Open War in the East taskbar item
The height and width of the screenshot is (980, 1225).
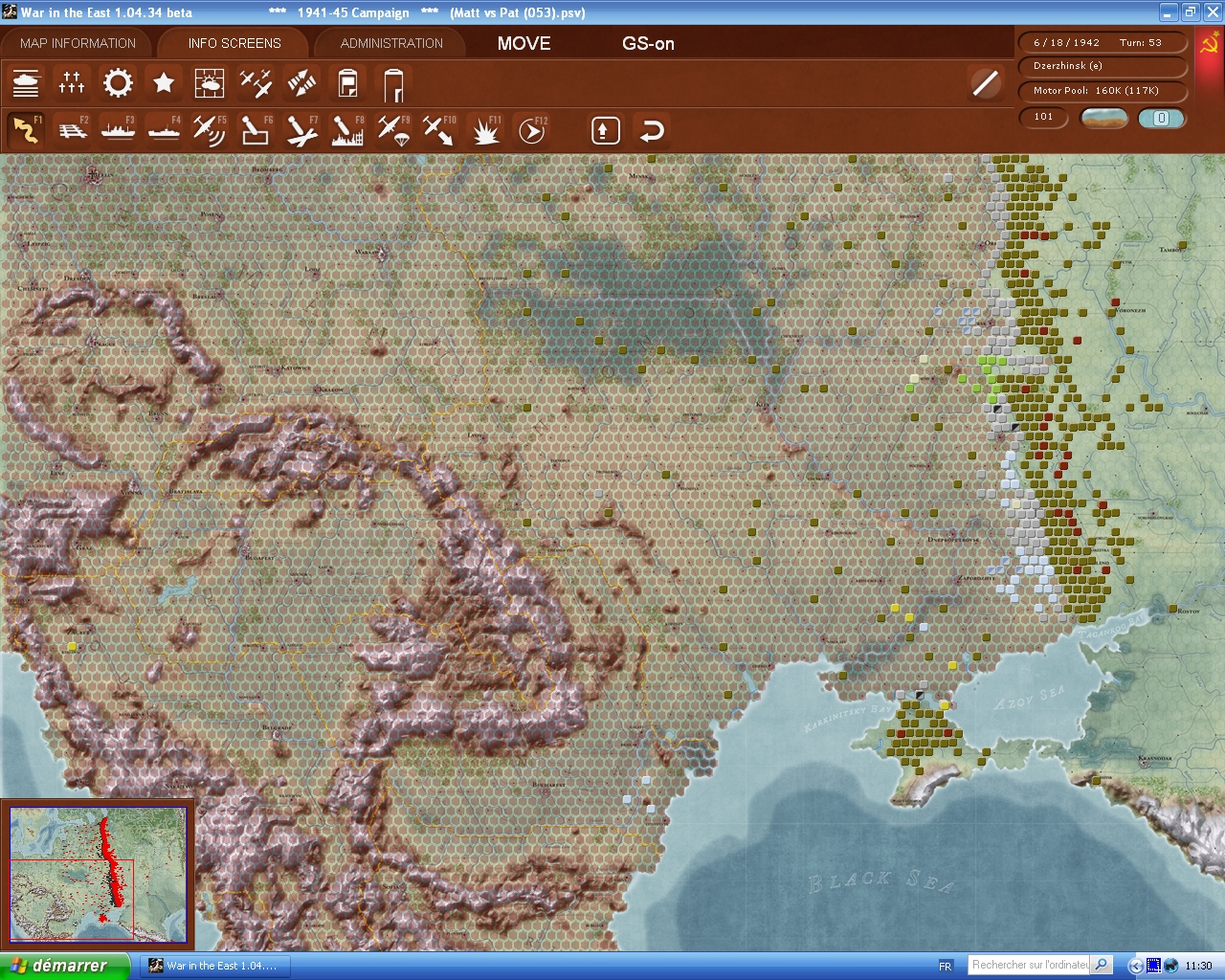pos(216,966)
